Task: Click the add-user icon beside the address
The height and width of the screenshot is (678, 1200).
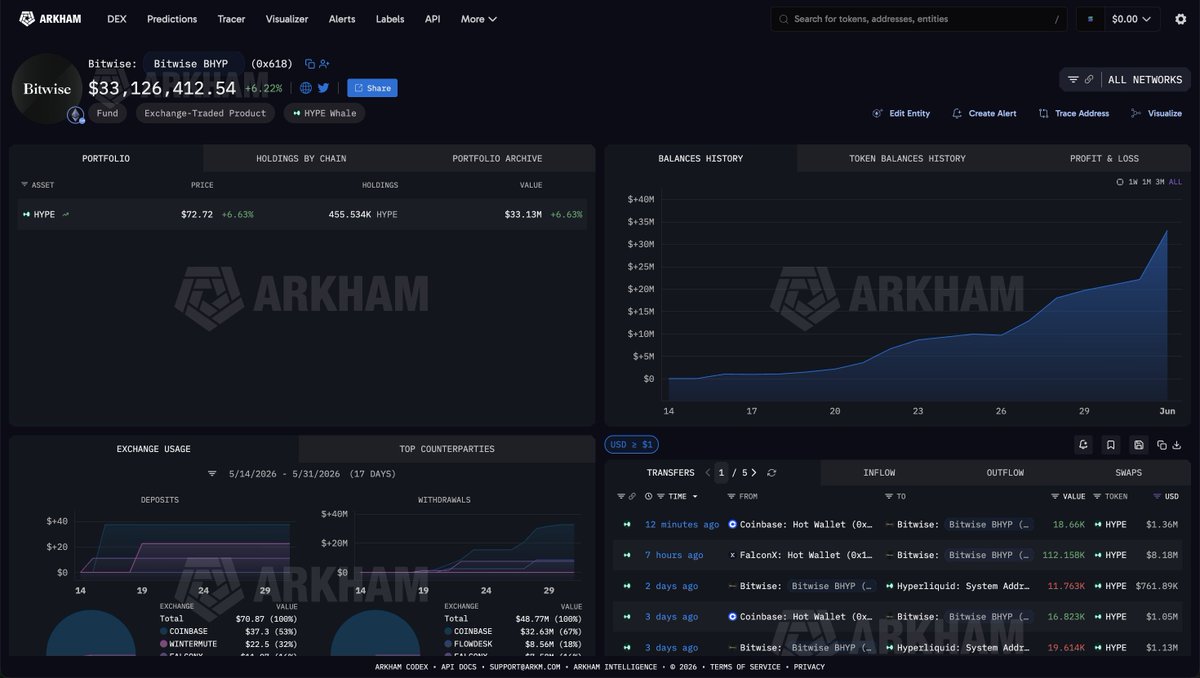Action: 325,63
